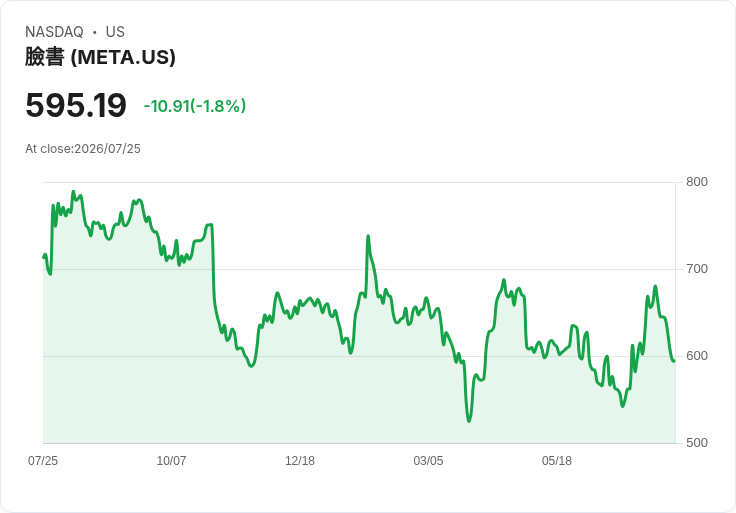Click the META.US stock title

pyautogui.click(x=100, y=57)
